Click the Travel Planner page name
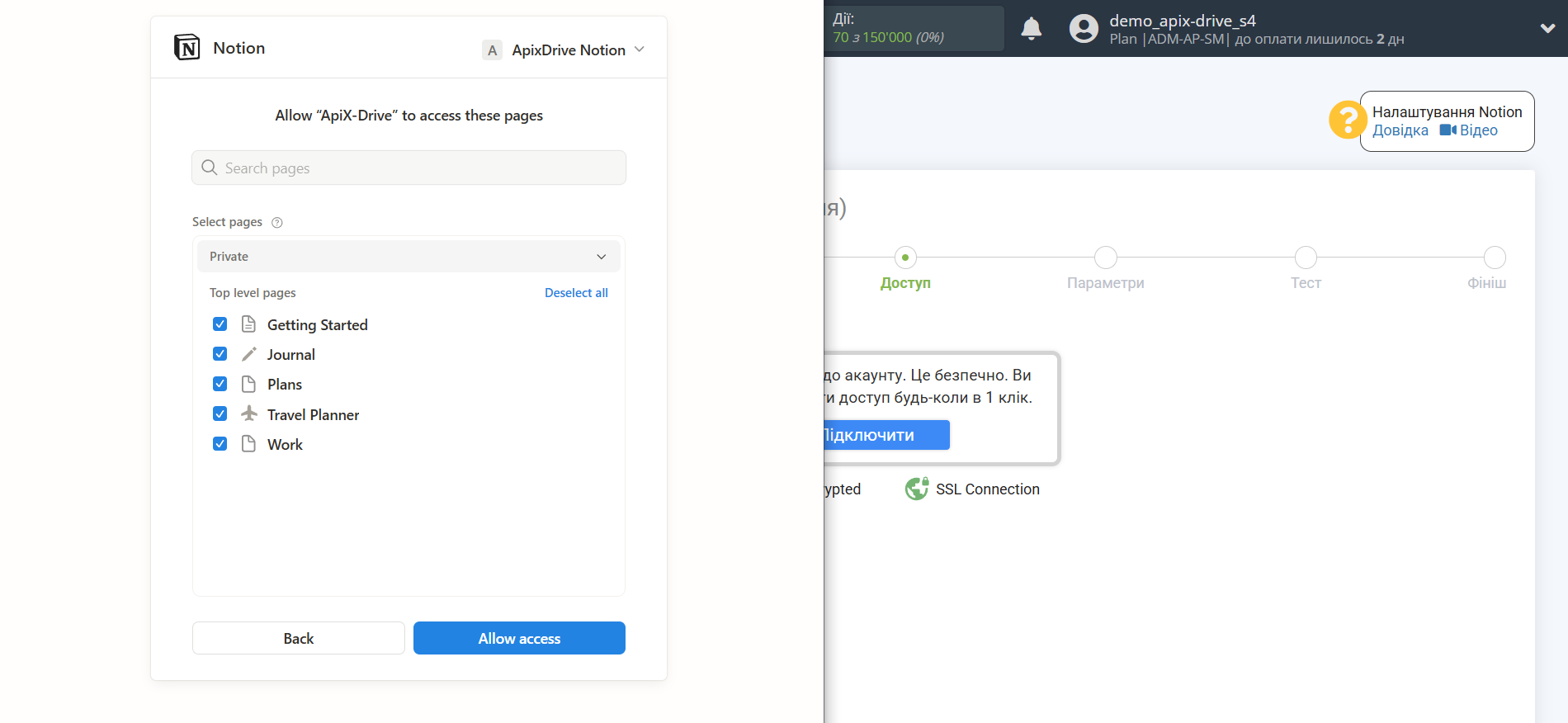Image resolution: width=1568 pixels, height=723 pixels. [x=313, y=415]
